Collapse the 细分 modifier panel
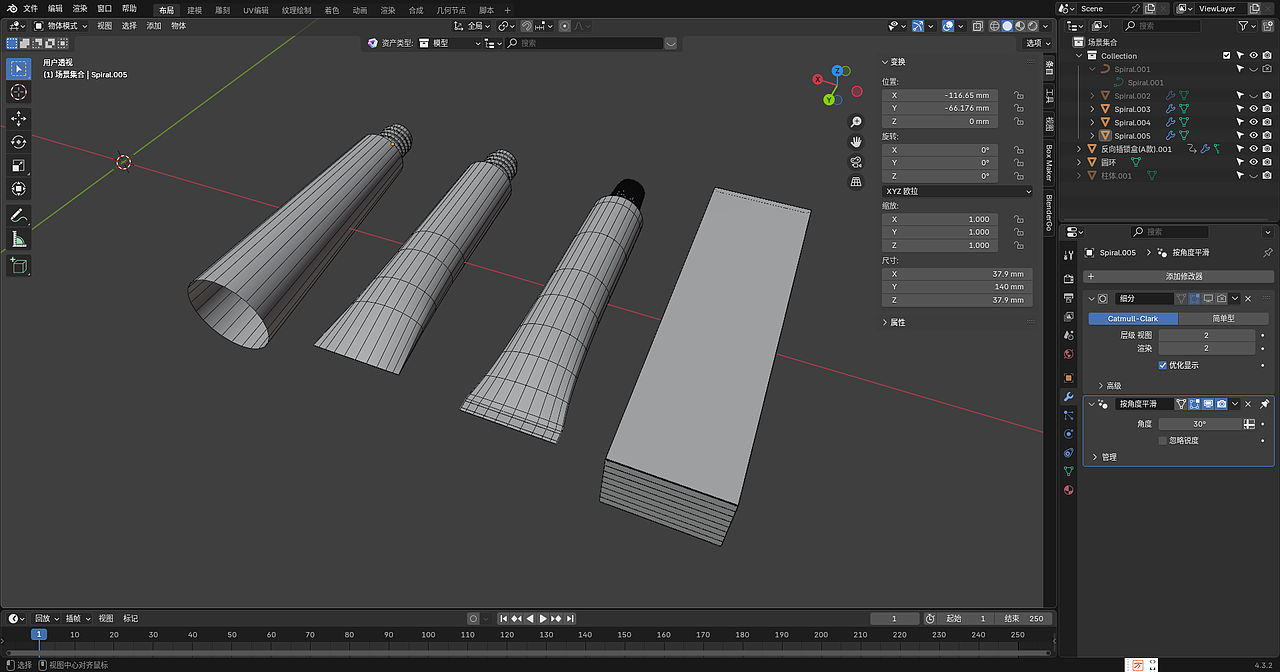This screenshot has width=1280, height=672. pos(1091,298)
